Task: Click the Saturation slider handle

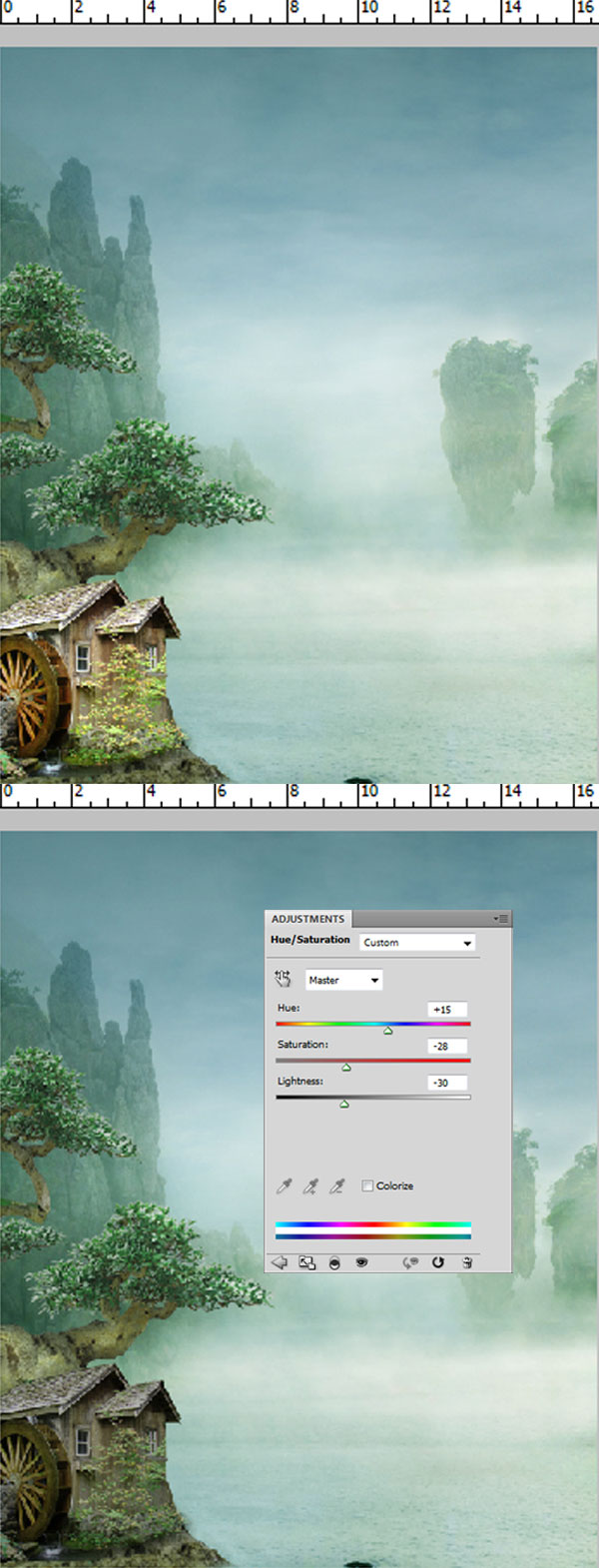Action: (x=346, y=1068)
